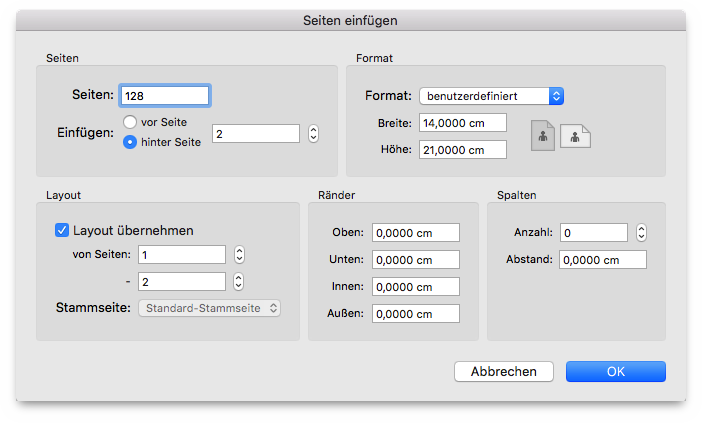The height and width of the screenshot is (423, 702).
Task: Click the Seiten count field showing 128
Action: tap(165, 96)
